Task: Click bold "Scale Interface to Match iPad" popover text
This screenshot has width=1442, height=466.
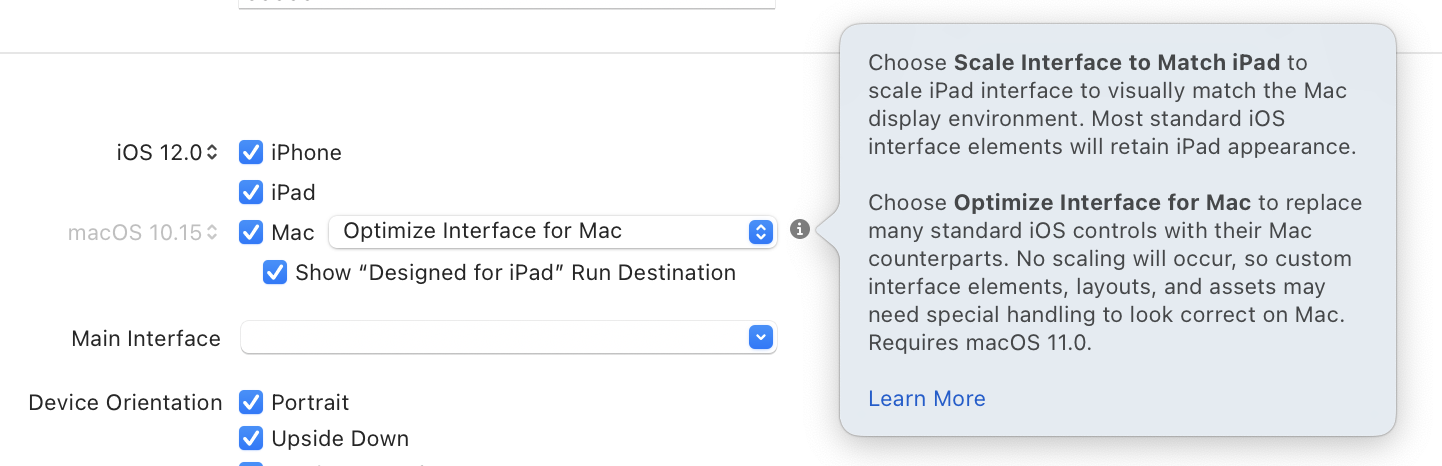Action: [1116, 63]
